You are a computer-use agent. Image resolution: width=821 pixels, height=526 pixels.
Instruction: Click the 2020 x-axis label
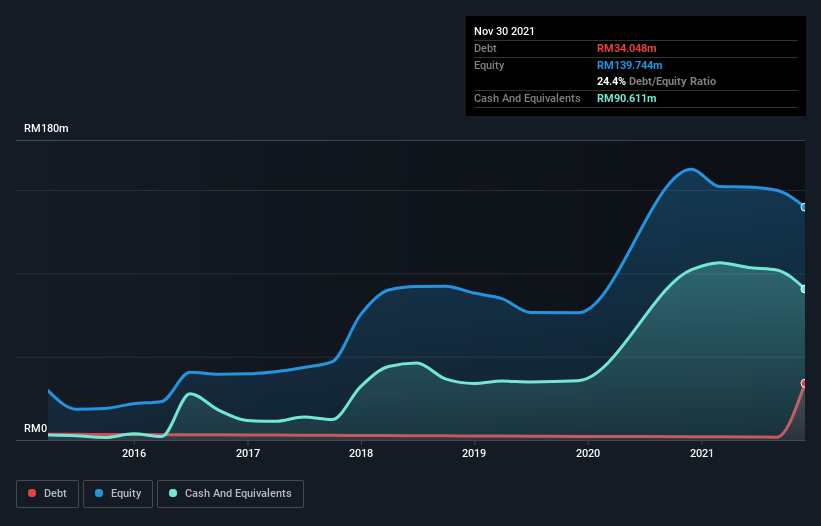click(x=588, y=453)
